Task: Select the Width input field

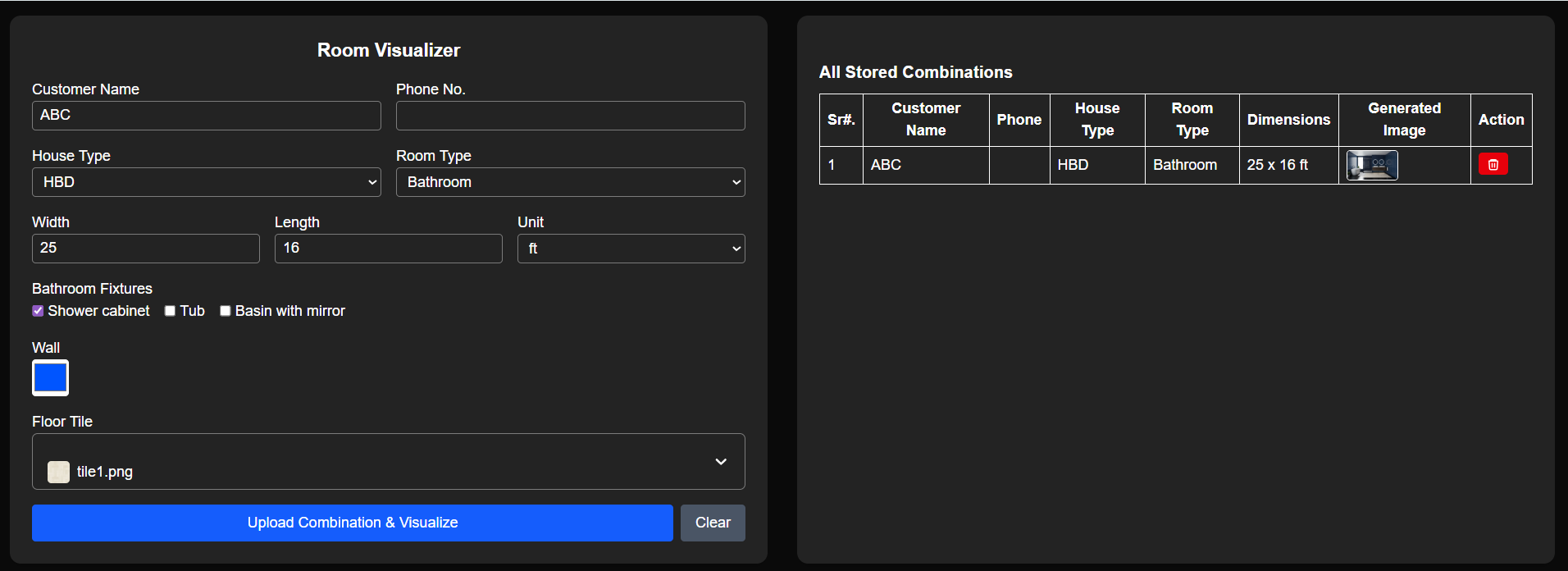Action: (145, 249)
